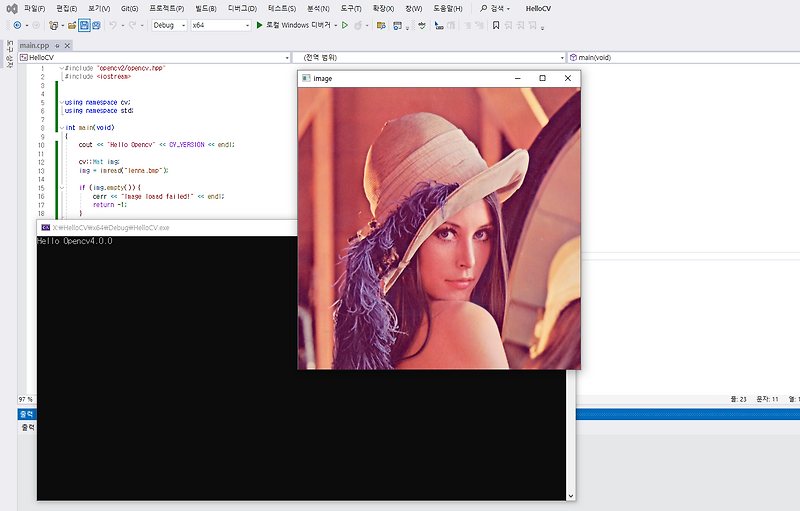Screen dimensions: 800x511
Task: Open the Git(G) menu
Action: pos(130,9)
